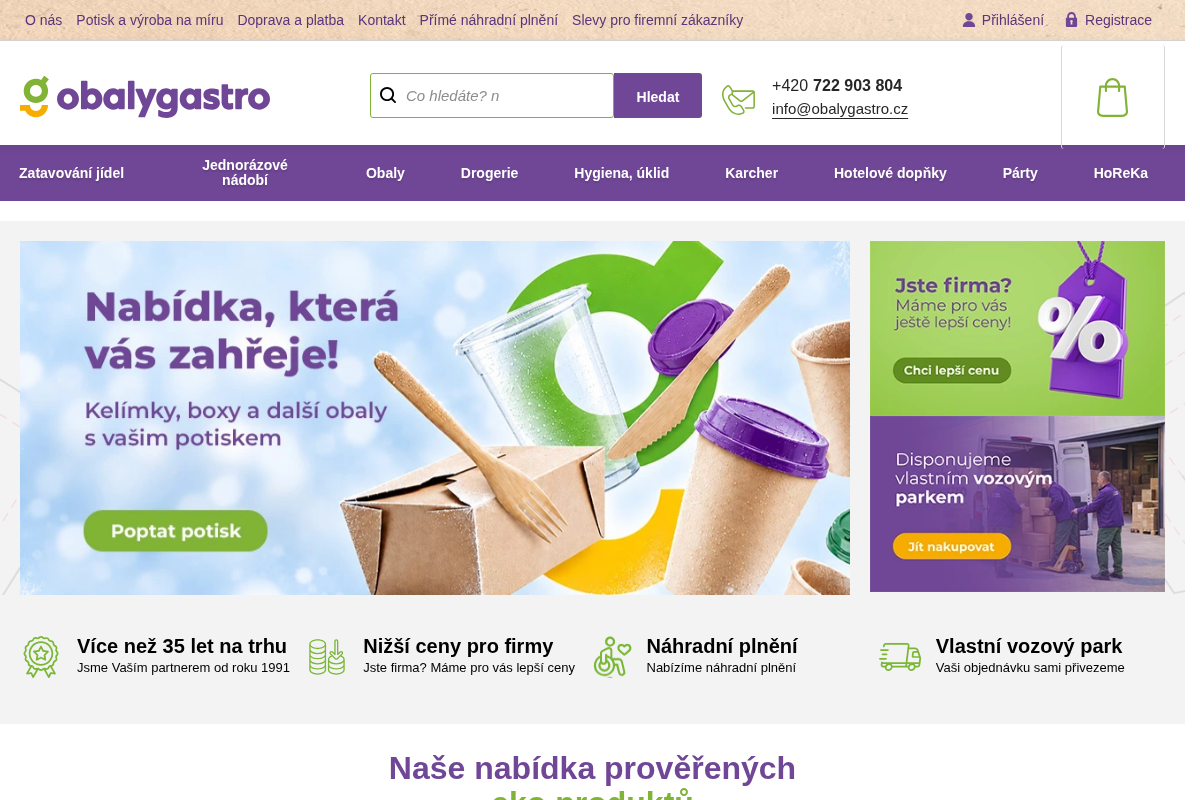Screen dimensions: 1200x800
Task: Open the Jednorázové nádobí menu category
Action: pyautogui.click(x=245, y=173)
